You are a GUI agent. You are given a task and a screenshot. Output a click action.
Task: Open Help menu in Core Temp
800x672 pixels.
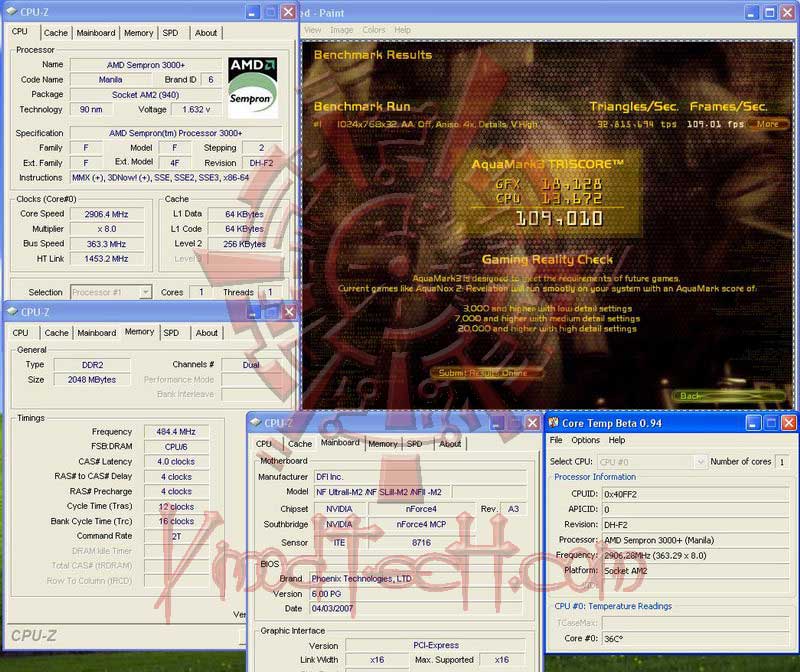[616, 440]
